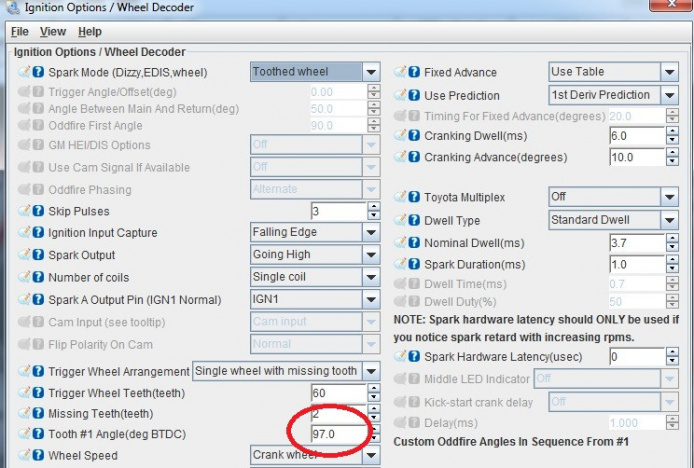
Task: Click help icon beside Spark A Output Pin
Action: 39,300
